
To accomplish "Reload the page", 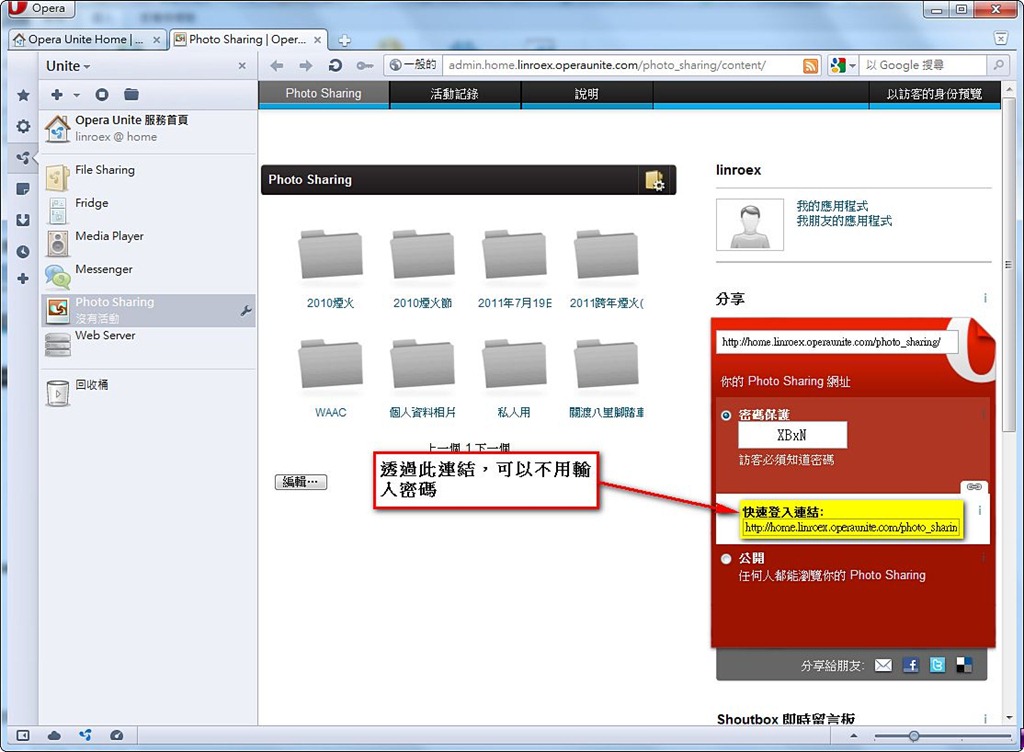I will 335,65.
